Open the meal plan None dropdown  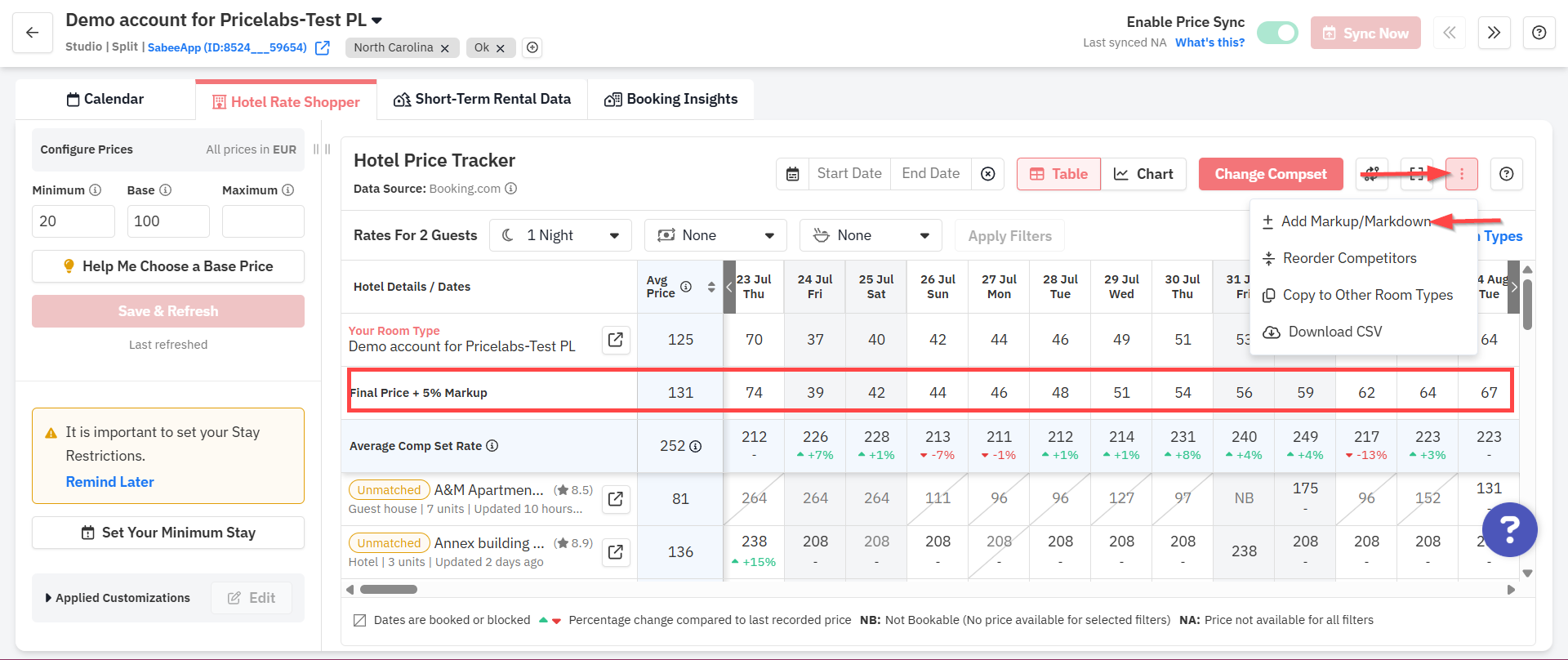point(871,235)
